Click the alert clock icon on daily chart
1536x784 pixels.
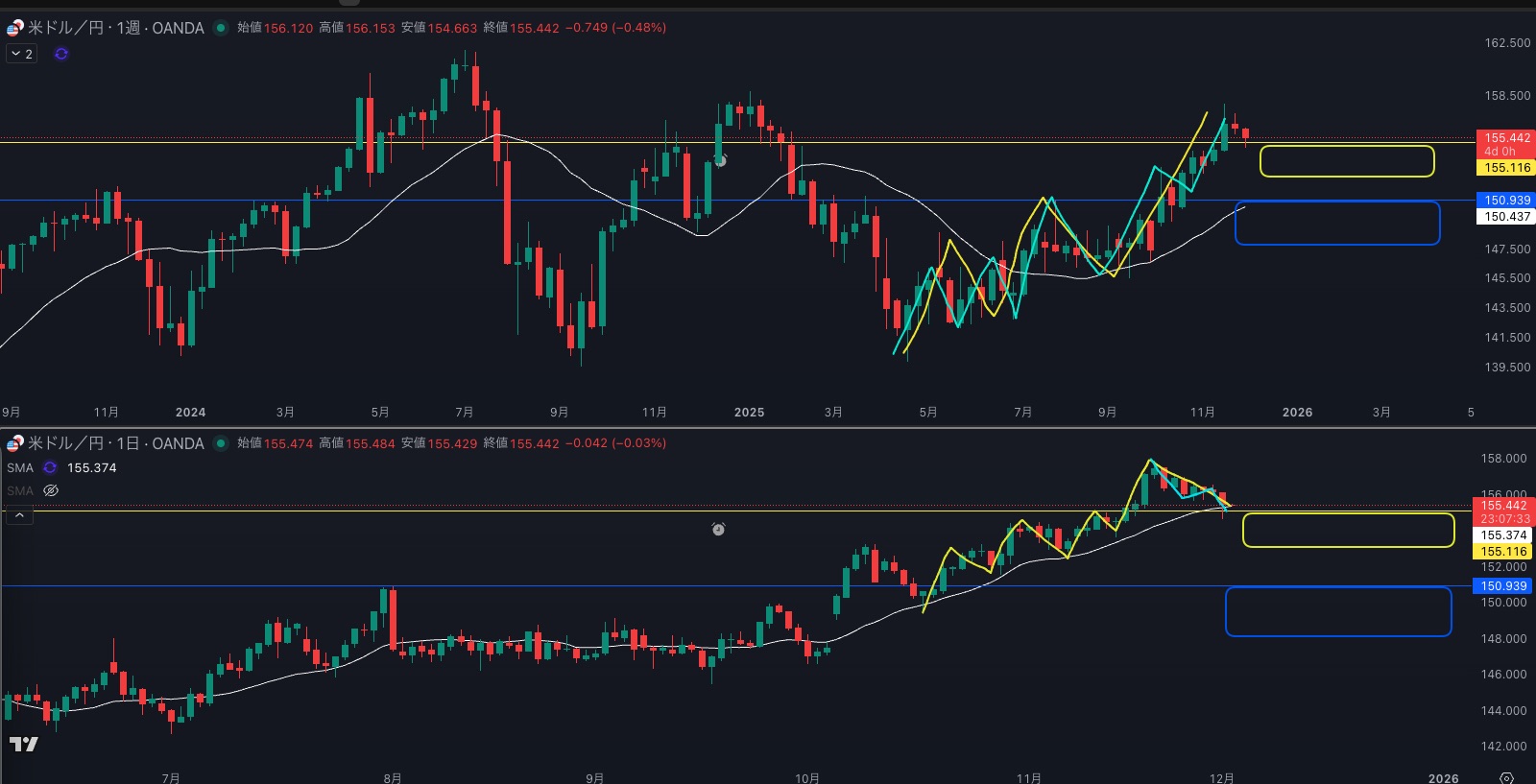718,529
